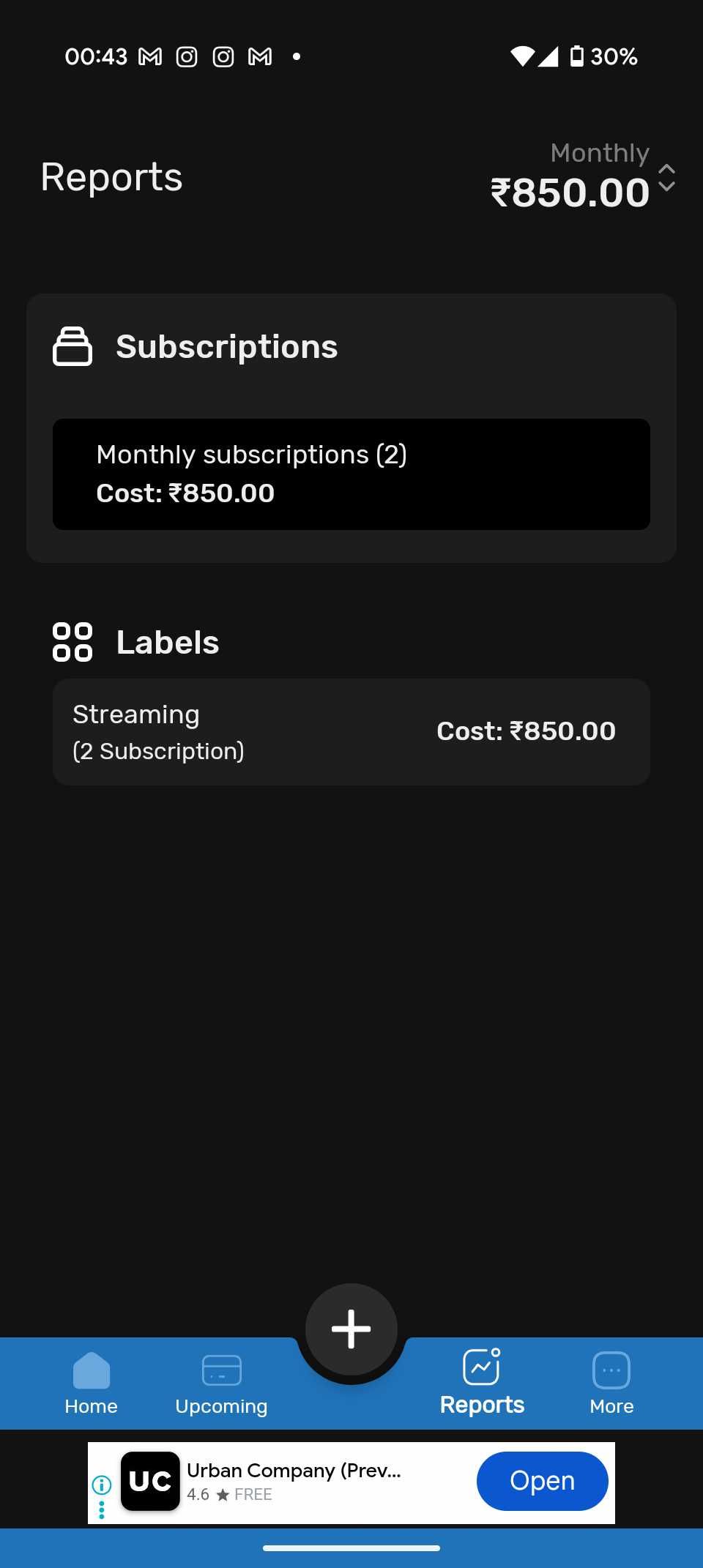The image size is (703, 1568).
Task: Open the Streaming label row
Action: [x=351, y=732]
